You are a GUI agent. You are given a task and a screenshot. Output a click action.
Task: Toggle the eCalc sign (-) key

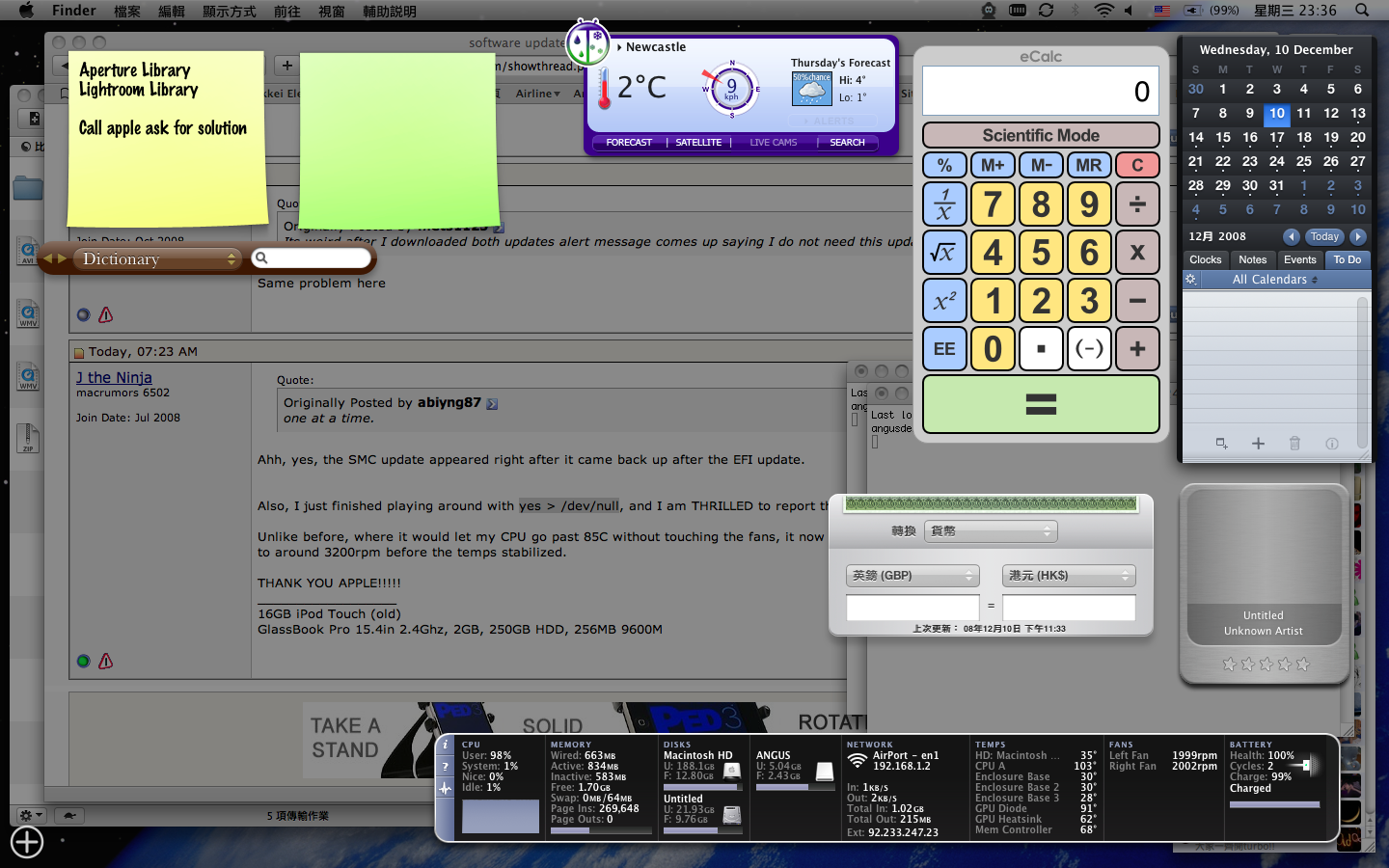pos(1089,349)
